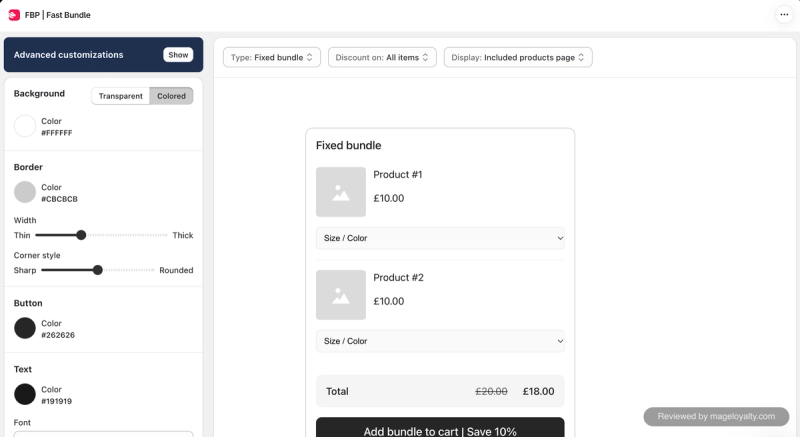The height and width of the screenshot is (437, 800).
Task: Click the 'Rounded' corner label
Action: coord(176,270)
